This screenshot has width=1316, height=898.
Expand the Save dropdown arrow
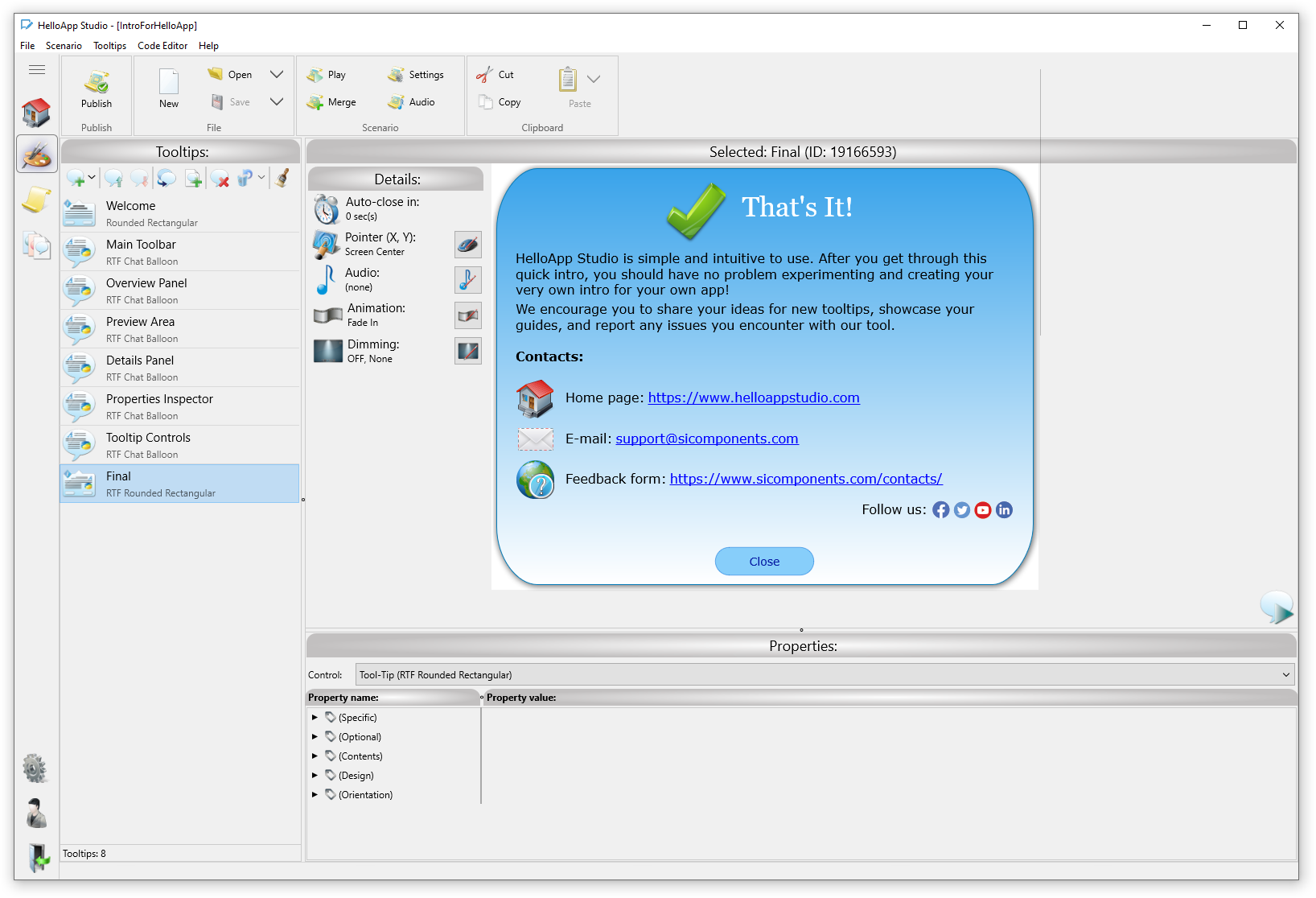click(277, 102)
